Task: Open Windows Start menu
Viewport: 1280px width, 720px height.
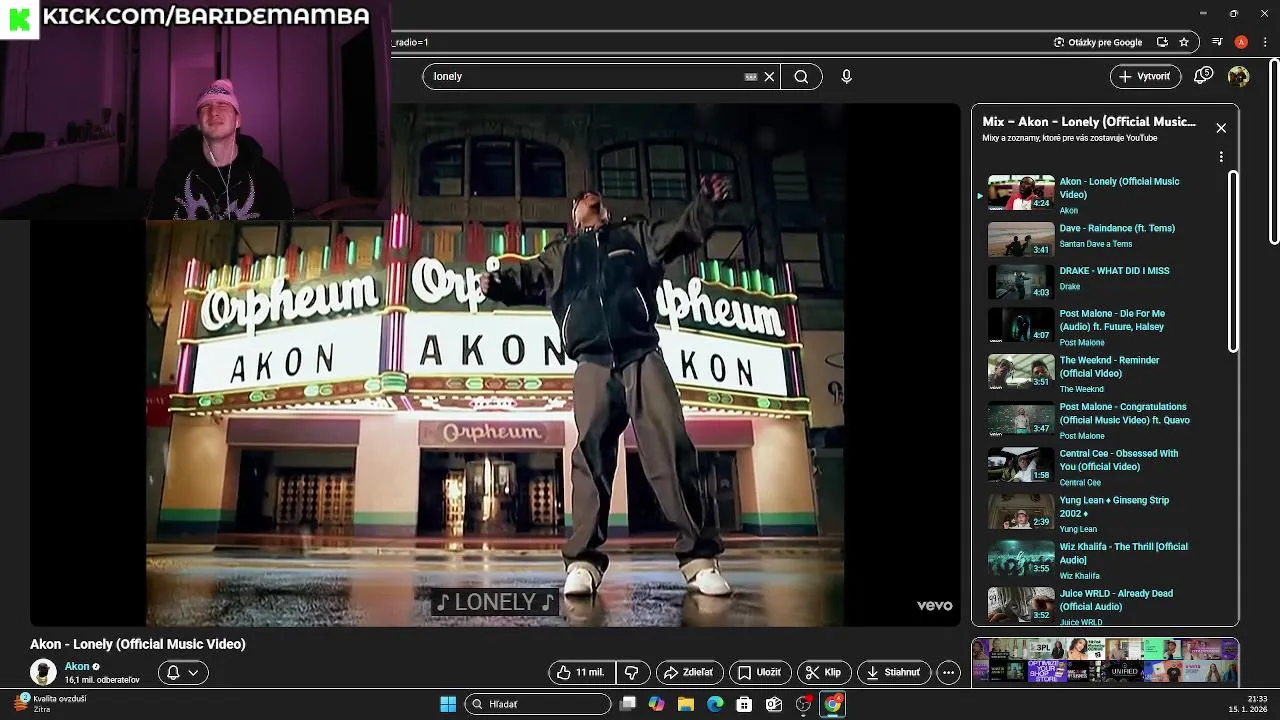Action: [x=448, y=704]
